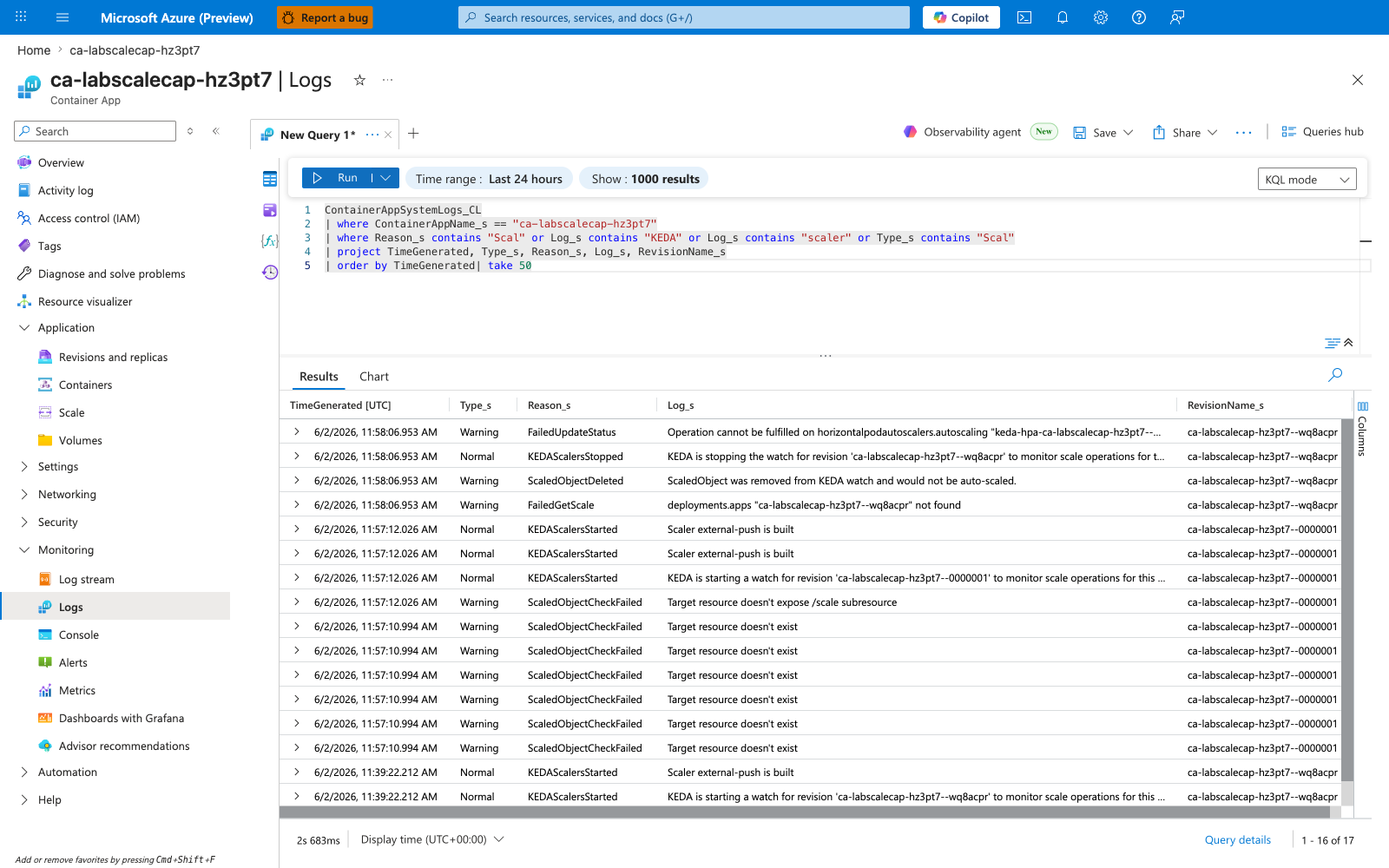Open Copilot
This screenshot has height=868, width=1389.
click(x=961, y=17)
